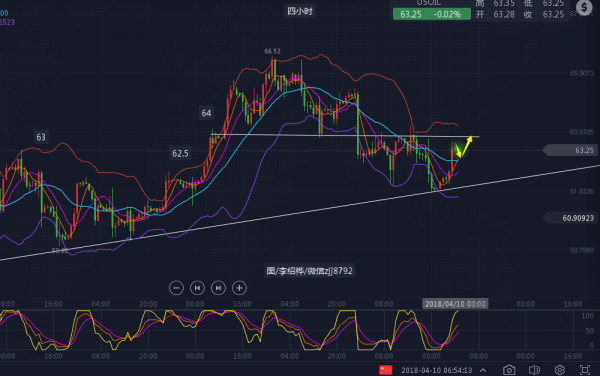Zoom in the chart with plus button
This screenshot has height=376, width=600.
[239, 288]
